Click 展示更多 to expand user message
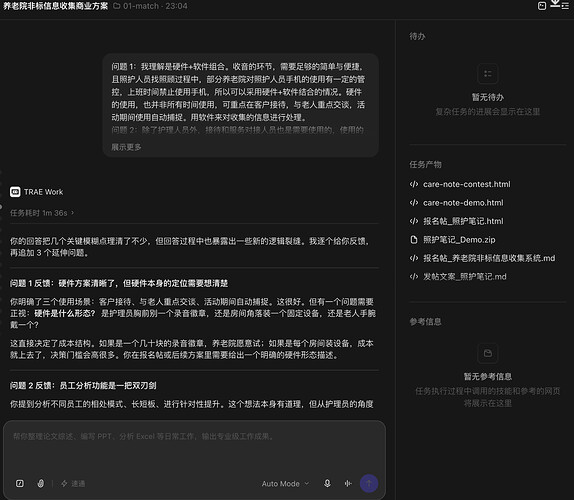Screen dimensions: 574x500 point(126,147)
